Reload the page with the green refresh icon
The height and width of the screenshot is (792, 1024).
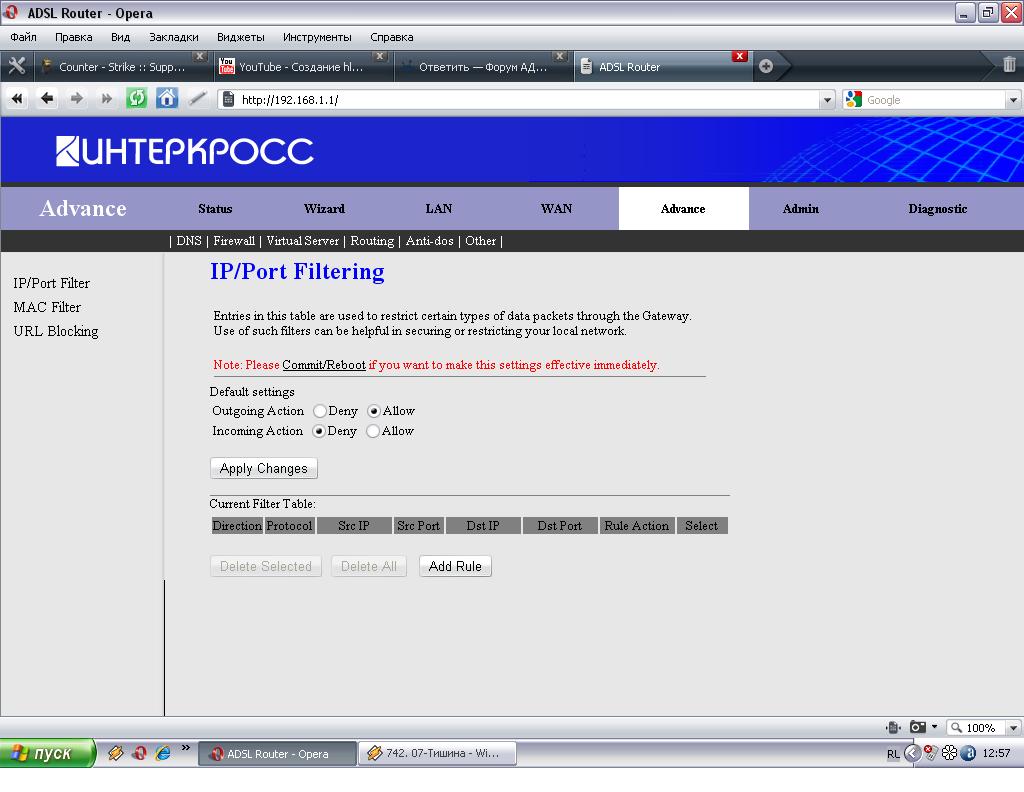pyautogui.click(x=136, y=99)
